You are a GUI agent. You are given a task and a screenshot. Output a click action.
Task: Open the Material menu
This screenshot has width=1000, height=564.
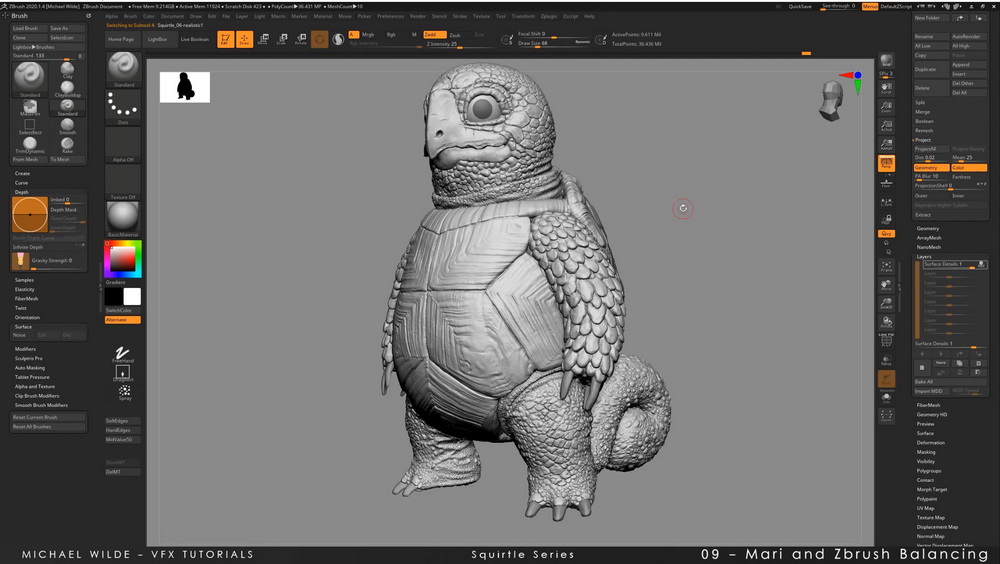pos(323,16)
